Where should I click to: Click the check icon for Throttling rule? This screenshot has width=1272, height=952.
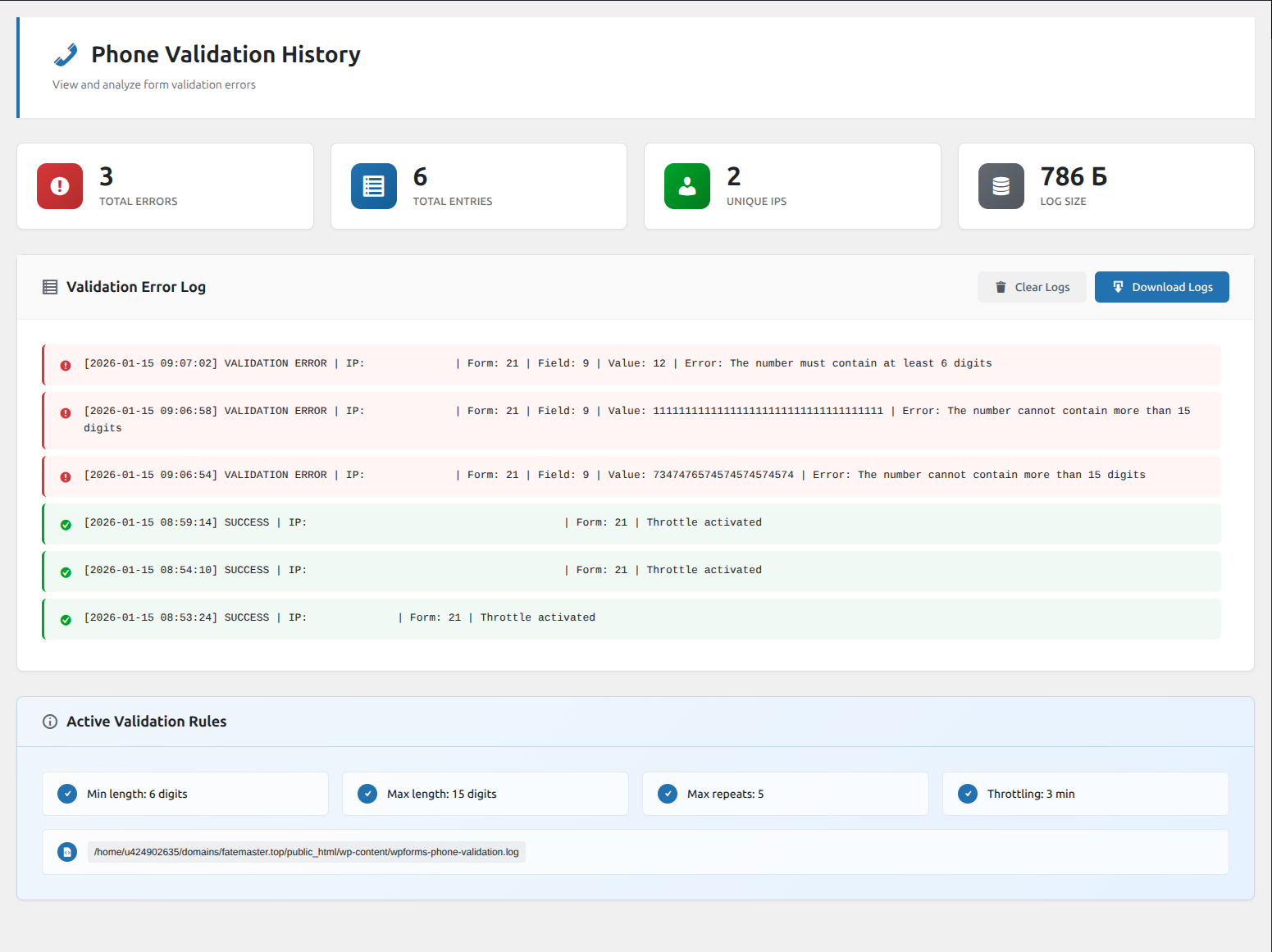968,794
